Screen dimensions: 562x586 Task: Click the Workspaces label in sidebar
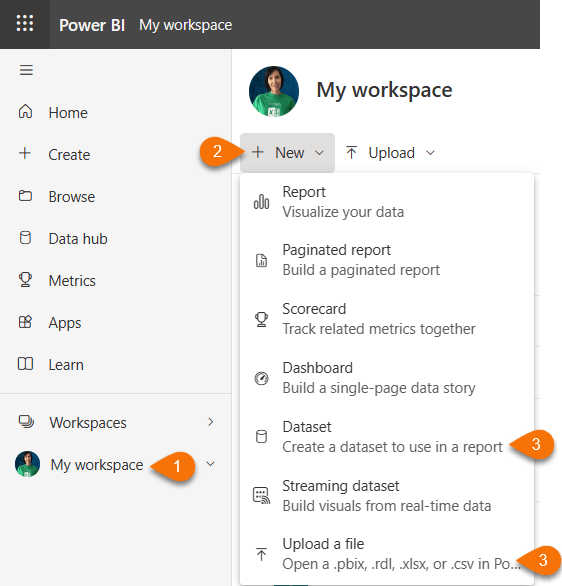click(88, 423)
